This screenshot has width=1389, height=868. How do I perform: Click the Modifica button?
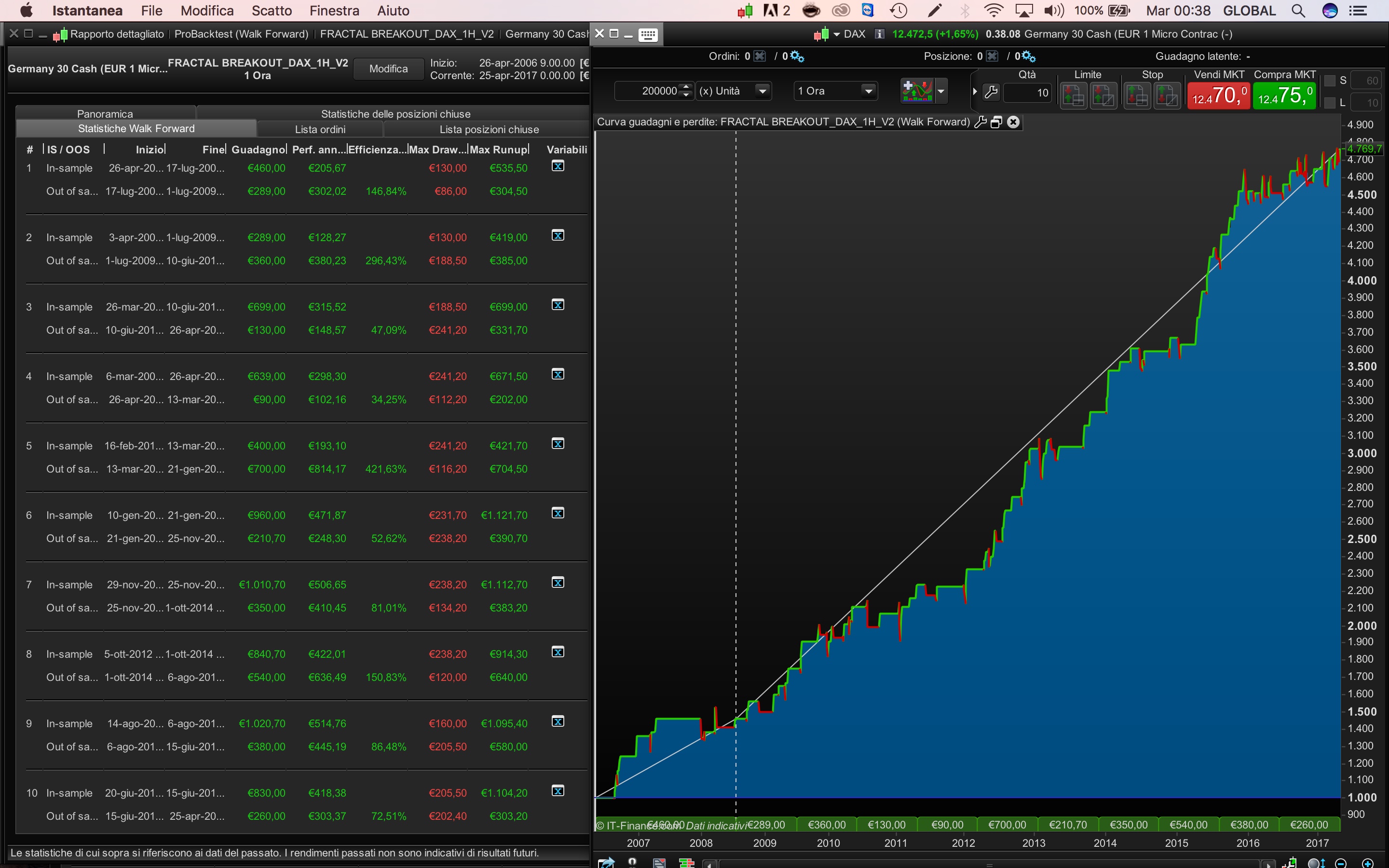click(388, 69)
